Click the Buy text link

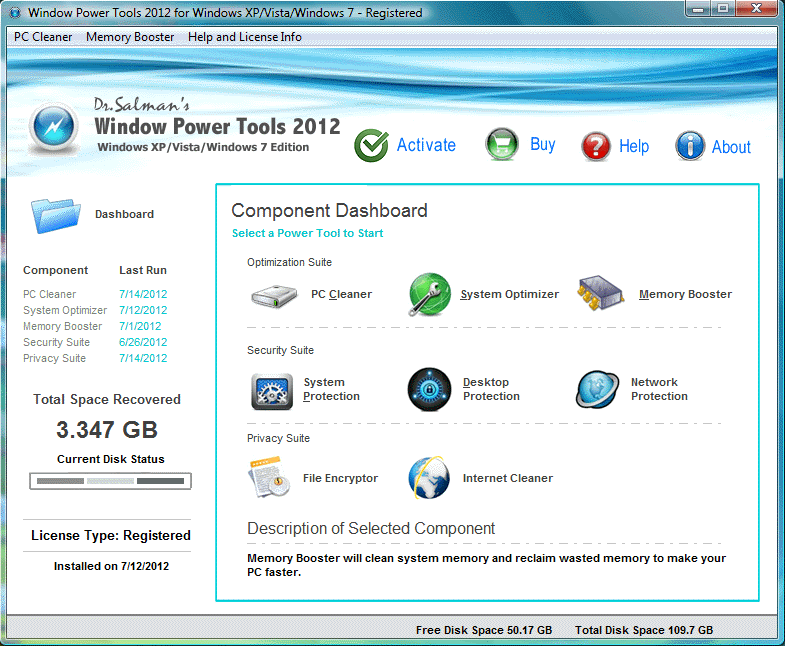point(543,144)
